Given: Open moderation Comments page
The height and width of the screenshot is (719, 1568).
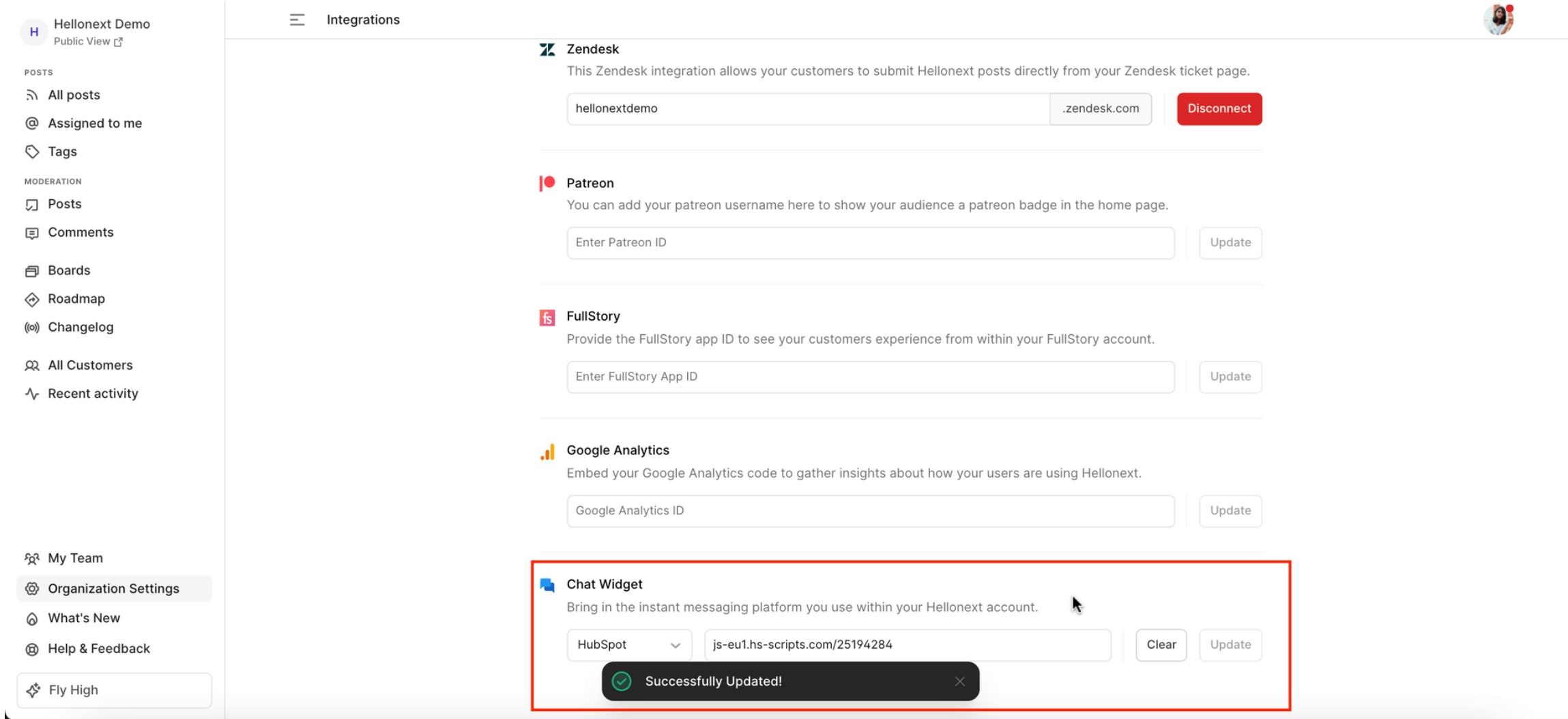Looking at the screenshot, I should (x=81, y=233).
